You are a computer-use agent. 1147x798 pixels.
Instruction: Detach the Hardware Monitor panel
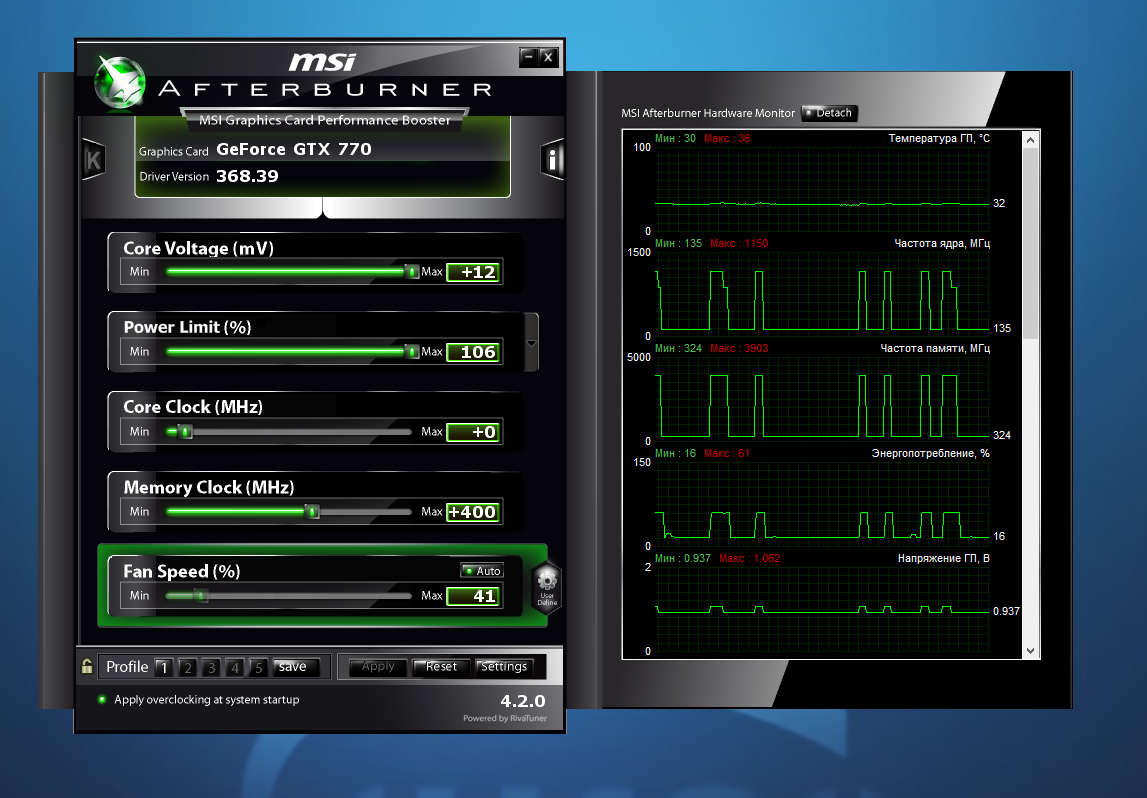tap(830, 113)
